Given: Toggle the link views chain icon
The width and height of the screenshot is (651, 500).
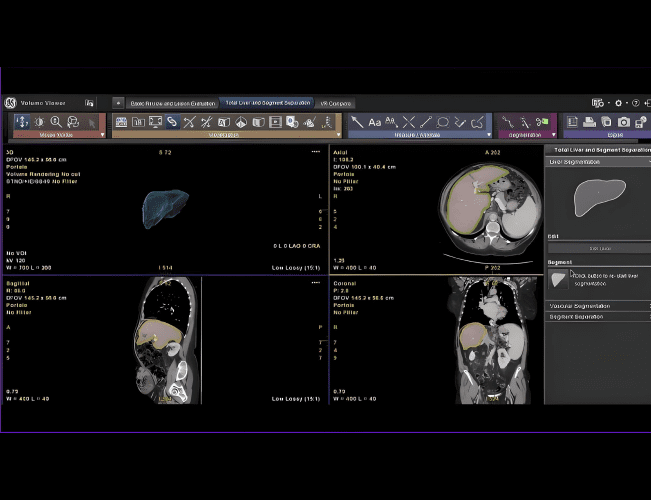Looking at the screenshot, I should [172, 122].
